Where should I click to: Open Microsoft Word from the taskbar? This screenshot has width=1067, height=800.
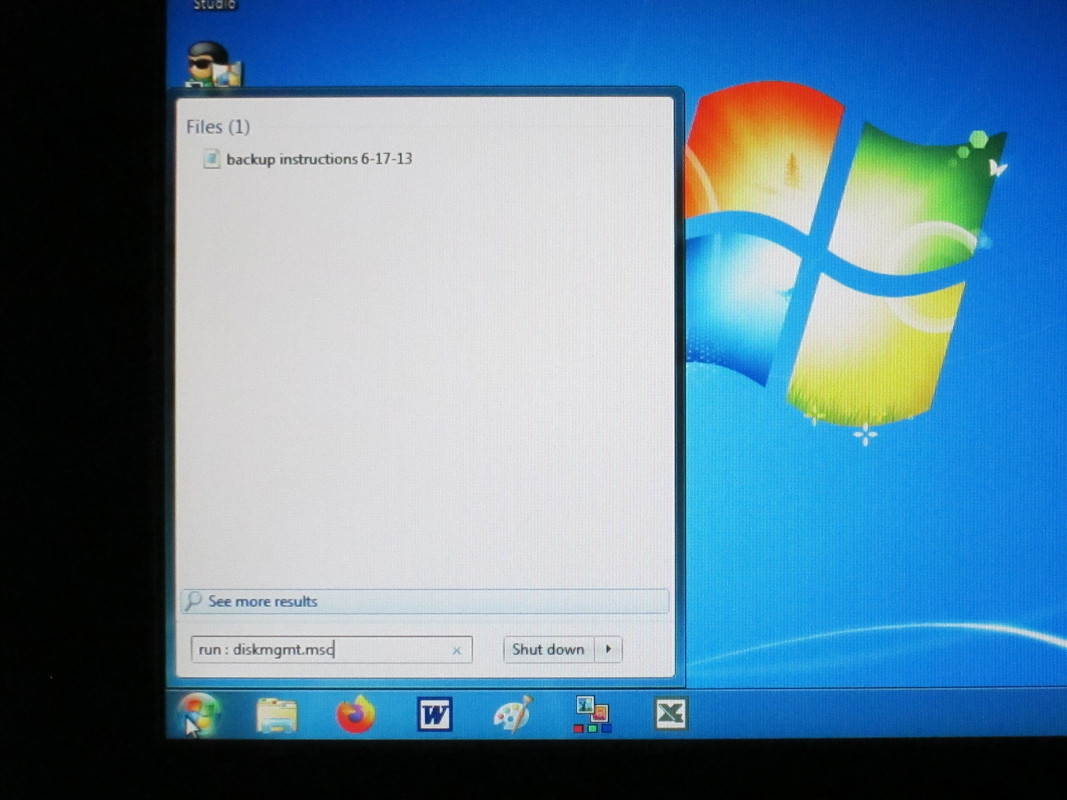(x=434, y=714)
